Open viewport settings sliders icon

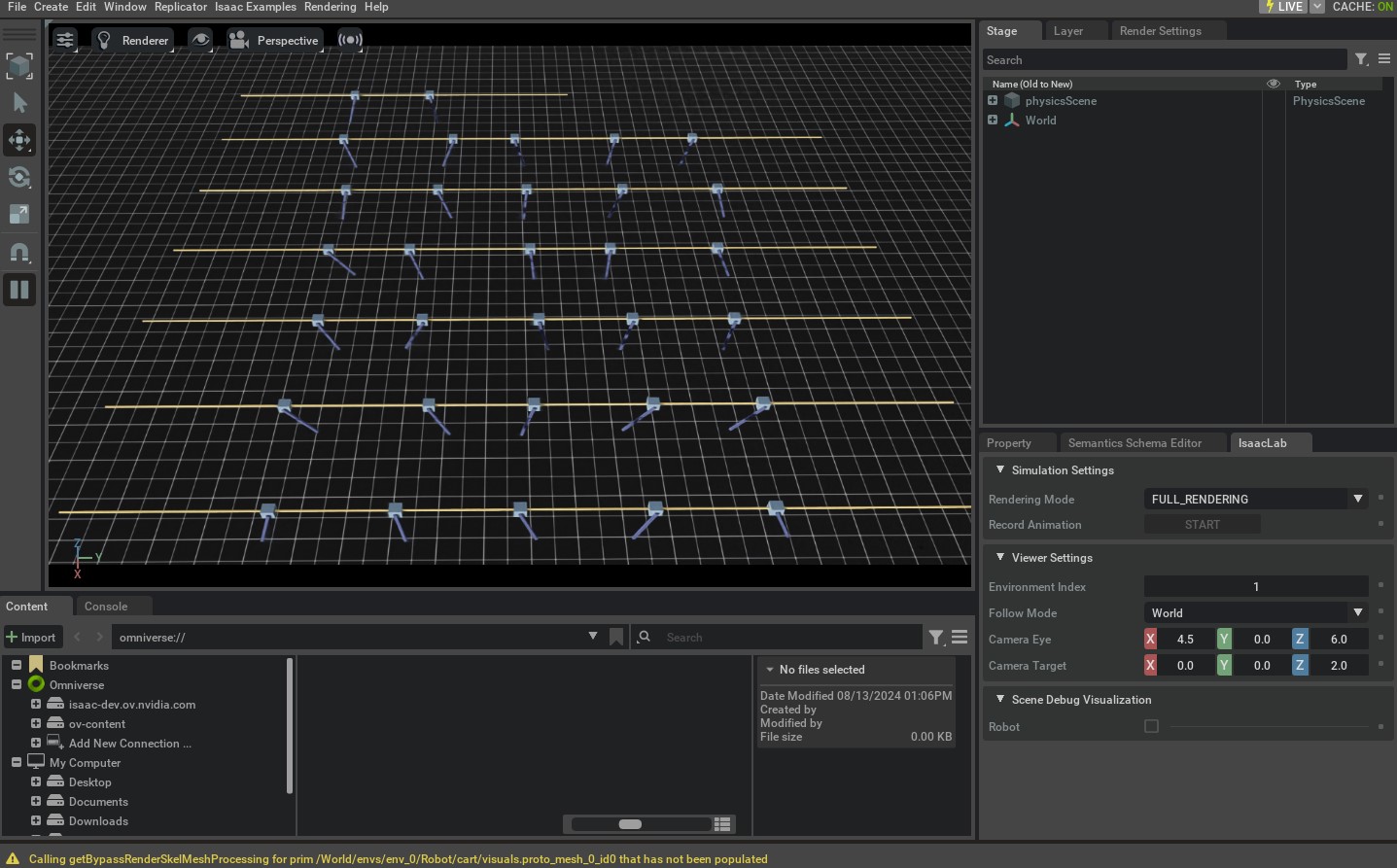(65, 40)
